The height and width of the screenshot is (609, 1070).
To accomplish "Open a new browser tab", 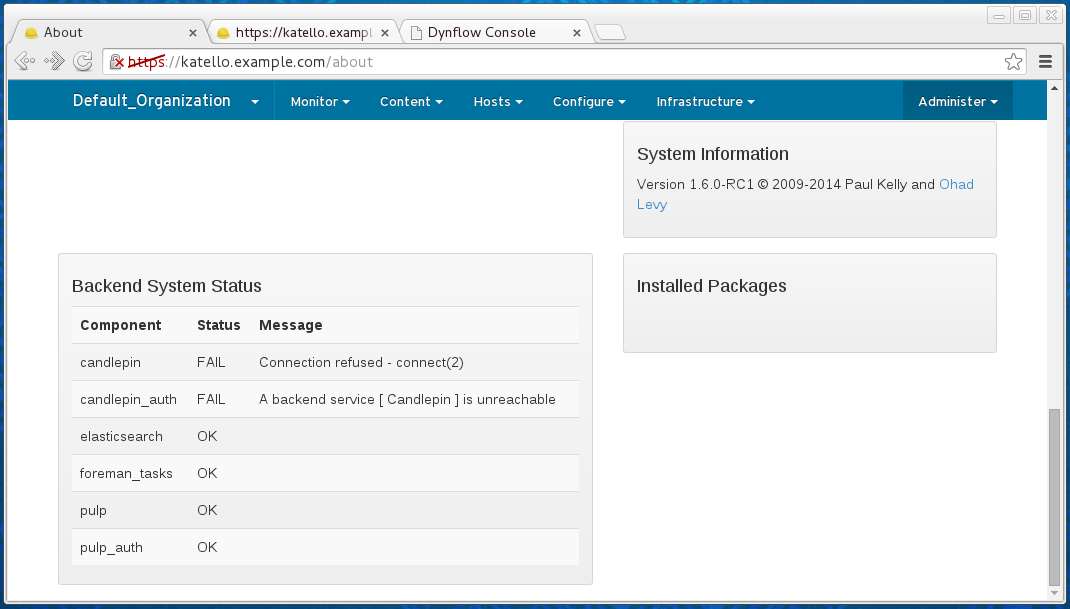I will [609, 32].
